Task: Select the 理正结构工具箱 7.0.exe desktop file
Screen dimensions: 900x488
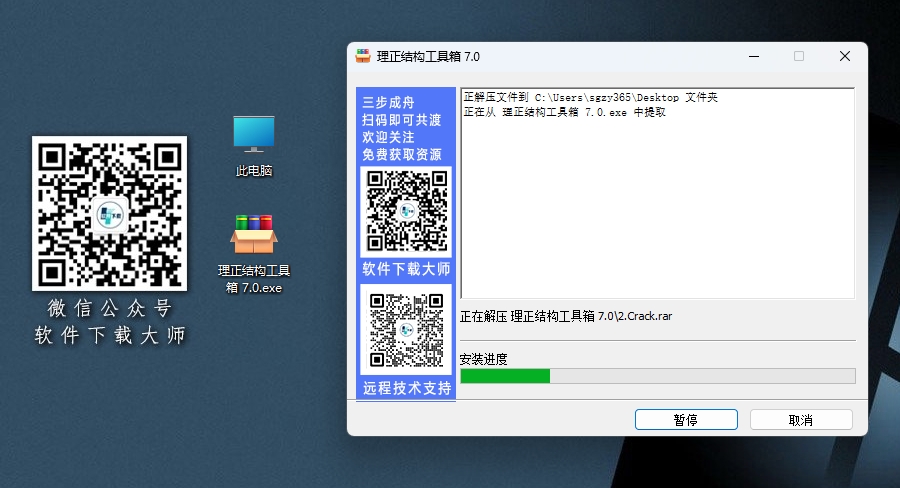Action: click(x=254, y=253)
